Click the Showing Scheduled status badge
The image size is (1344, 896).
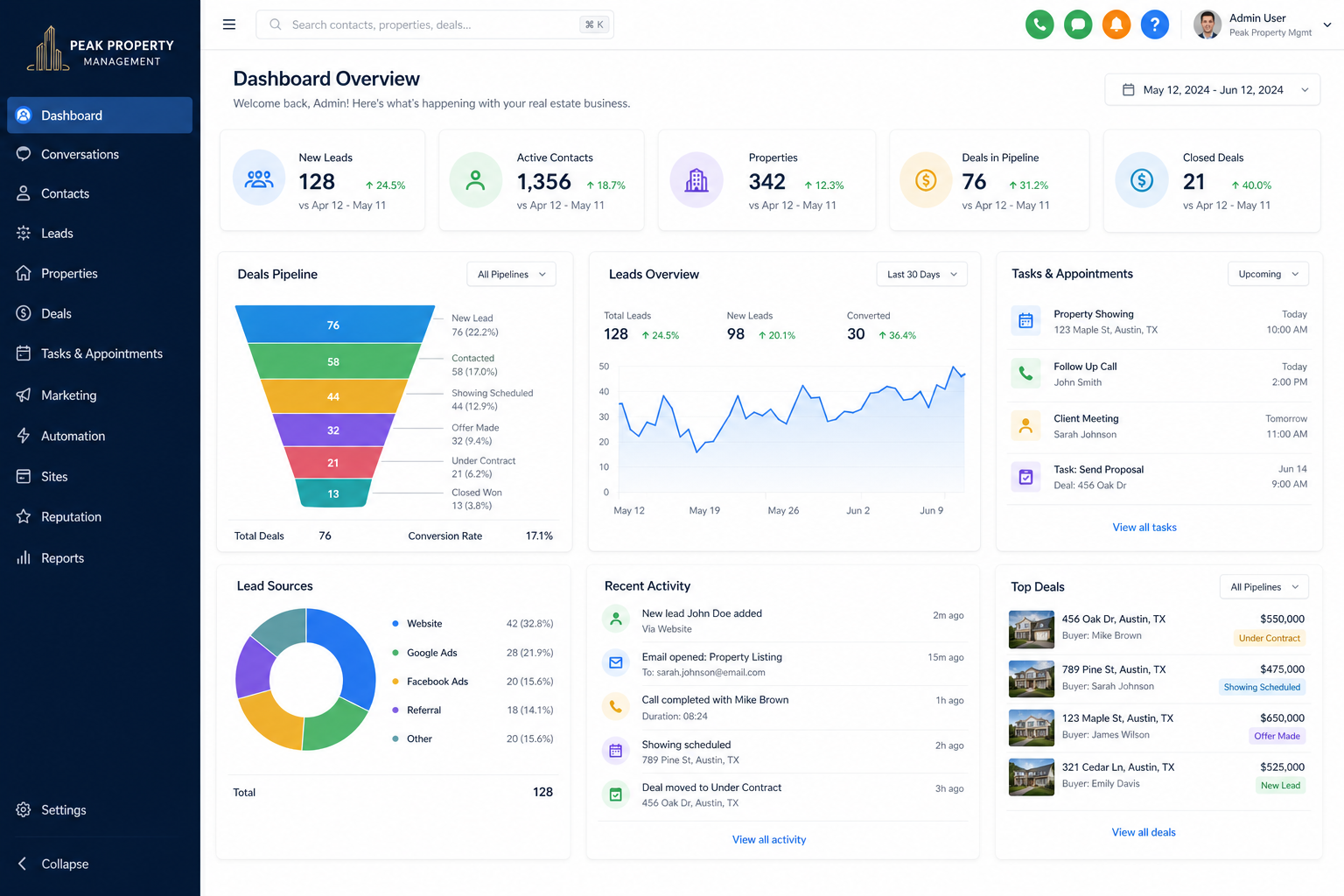click(1262, 688)
